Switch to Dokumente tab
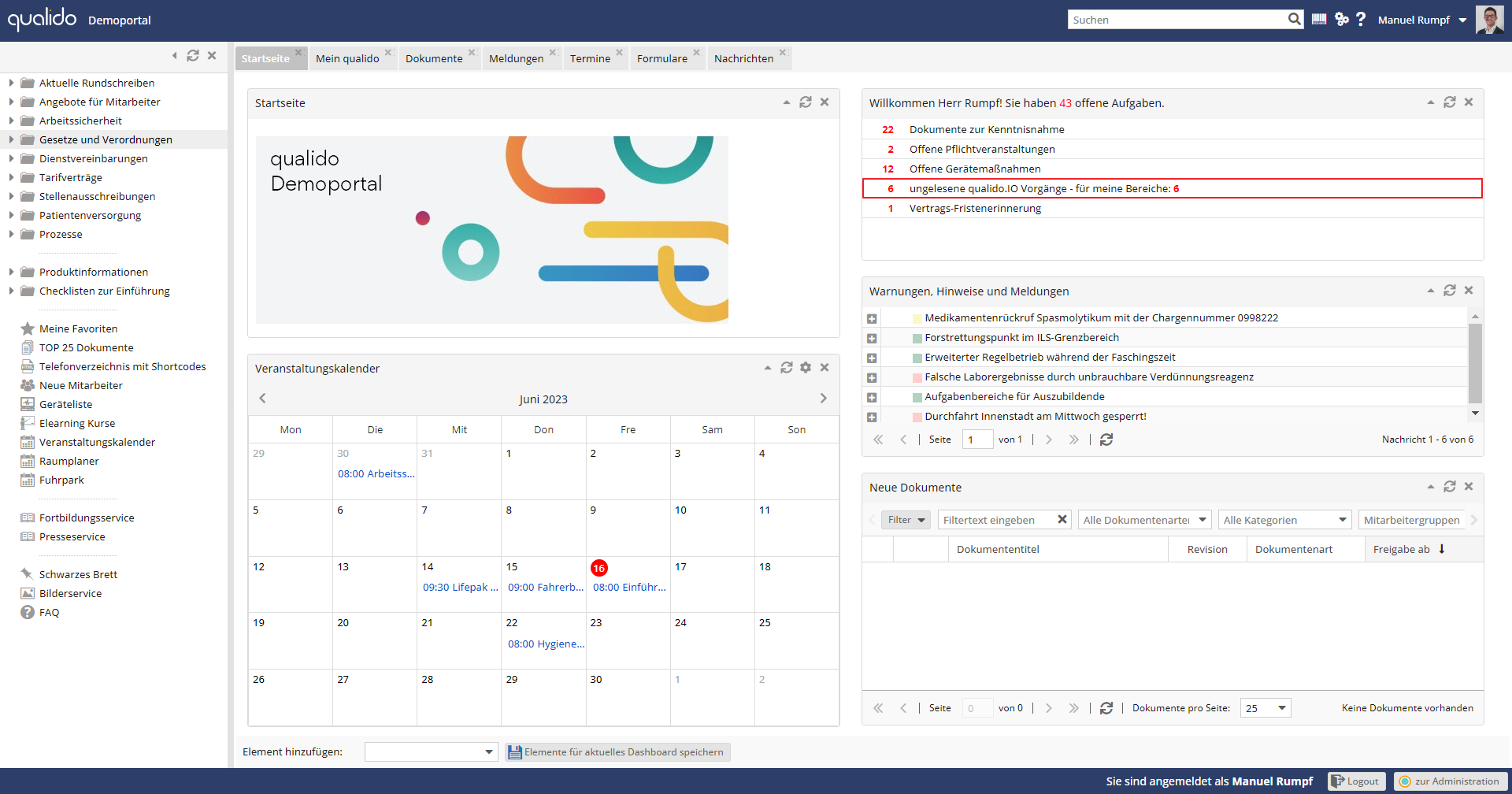 click(434, 58)
